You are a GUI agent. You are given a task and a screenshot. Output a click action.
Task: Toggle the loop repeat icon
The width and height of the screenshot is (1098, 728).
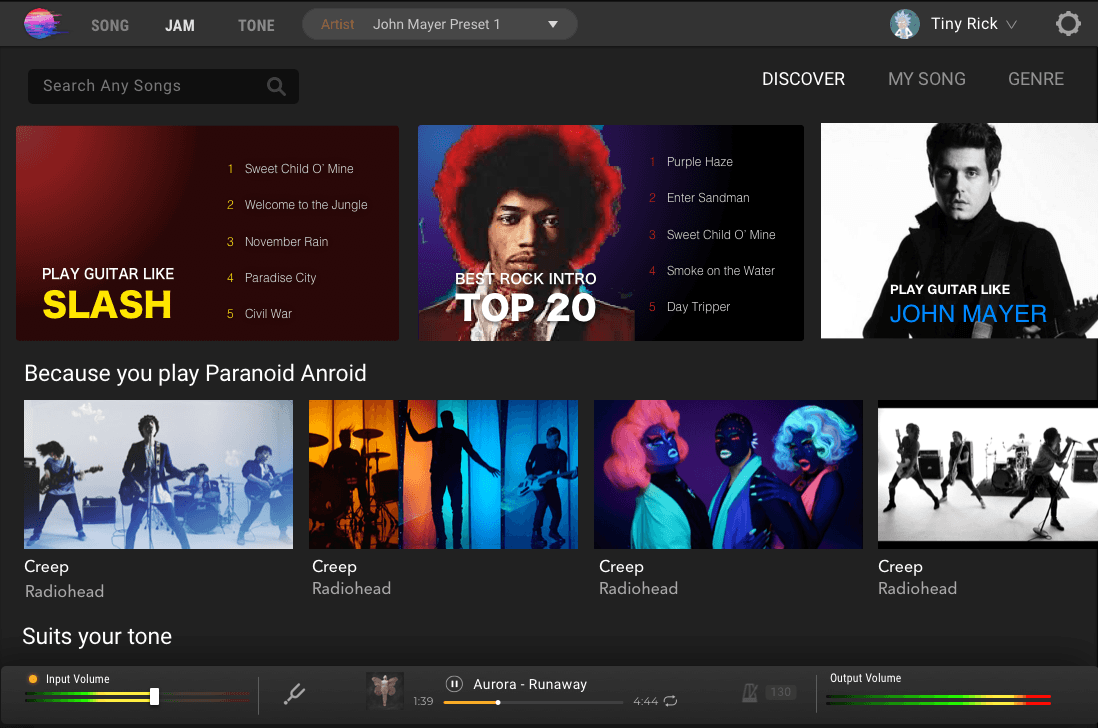[670, 701]
